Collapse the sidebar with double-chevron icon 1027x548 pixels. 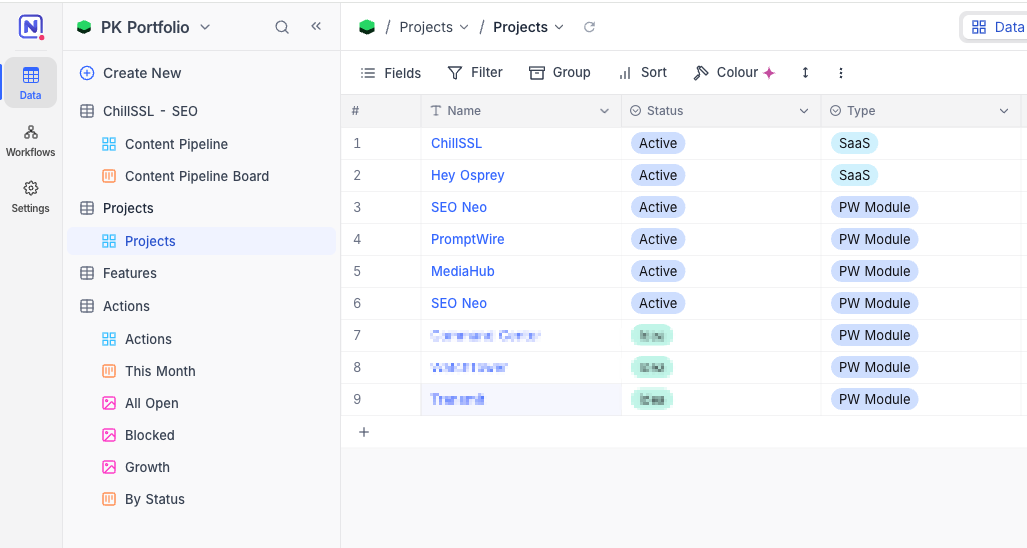tap(316, 26)
